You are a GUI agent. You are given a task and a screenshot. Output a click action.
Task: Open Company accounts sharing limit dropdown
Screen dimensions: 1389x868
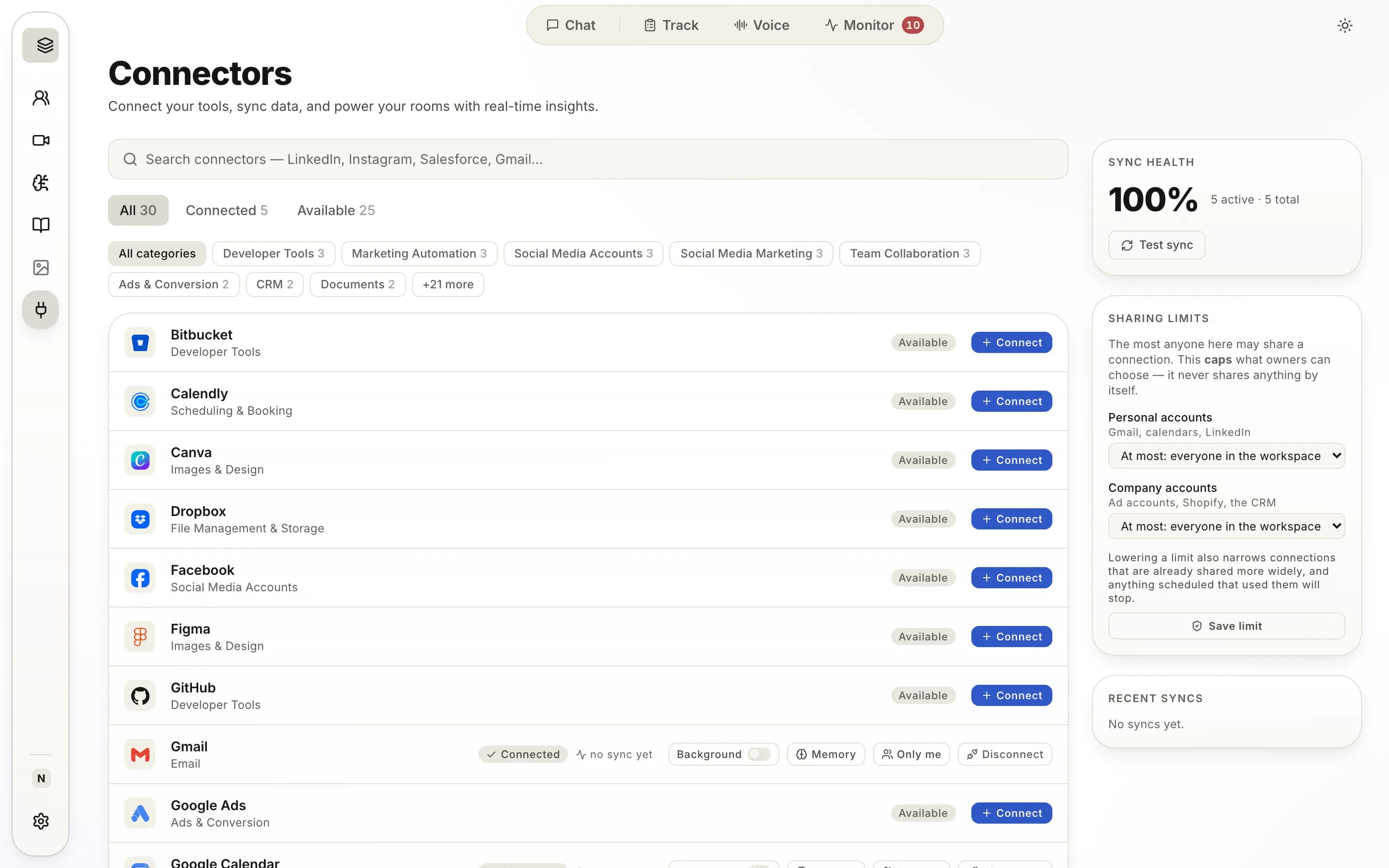[x=1226, y=526]
